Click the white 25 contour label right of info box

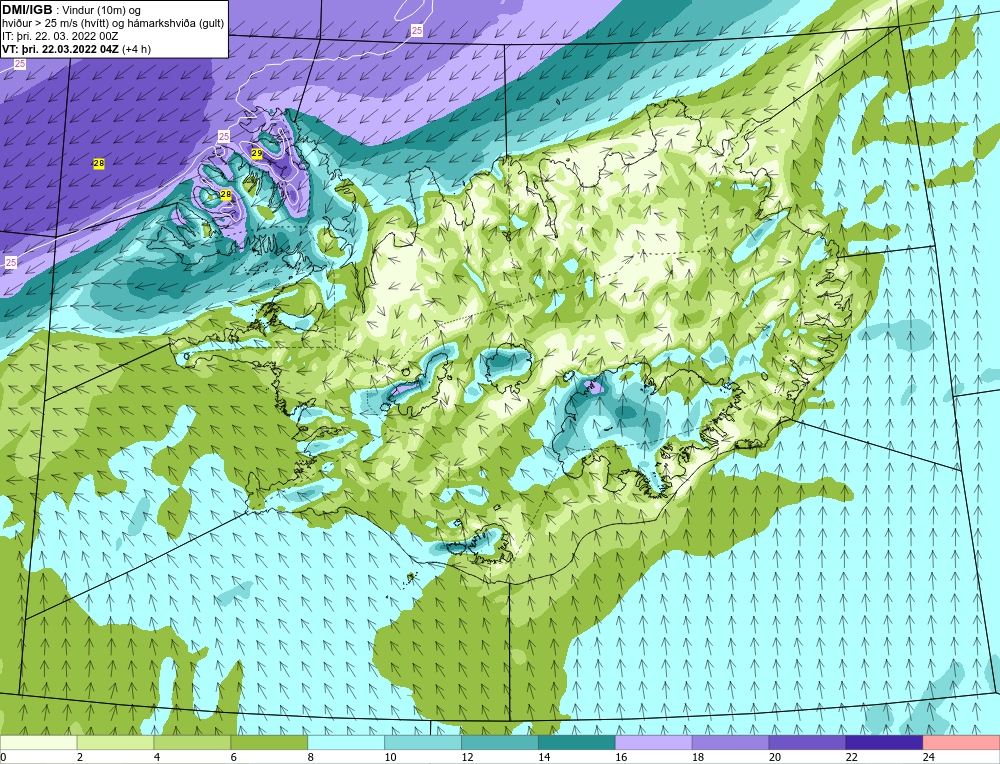tap(416, 30)
